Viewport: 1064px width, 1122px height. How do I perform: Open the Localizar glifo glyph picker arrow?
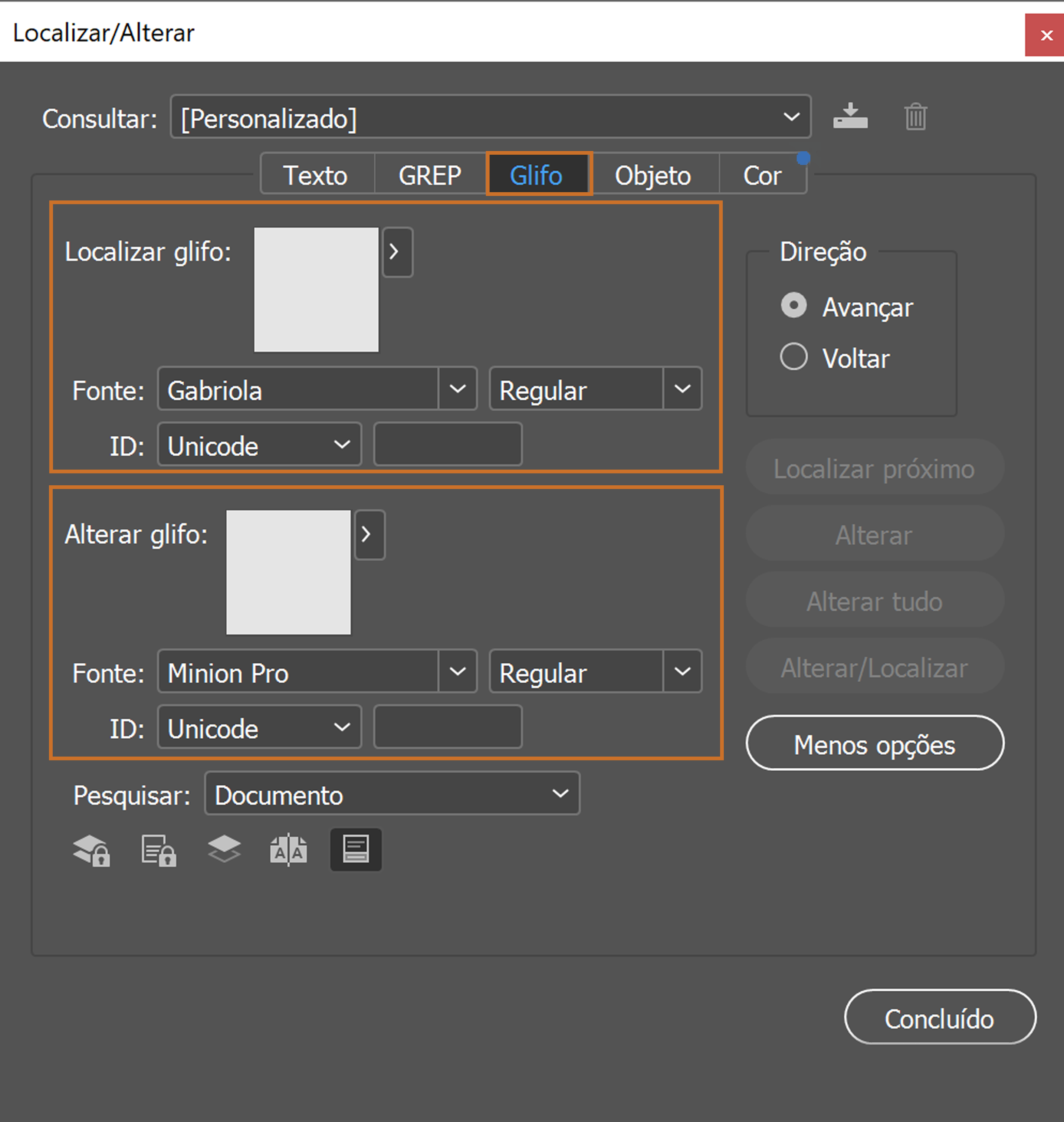[397, 252]
